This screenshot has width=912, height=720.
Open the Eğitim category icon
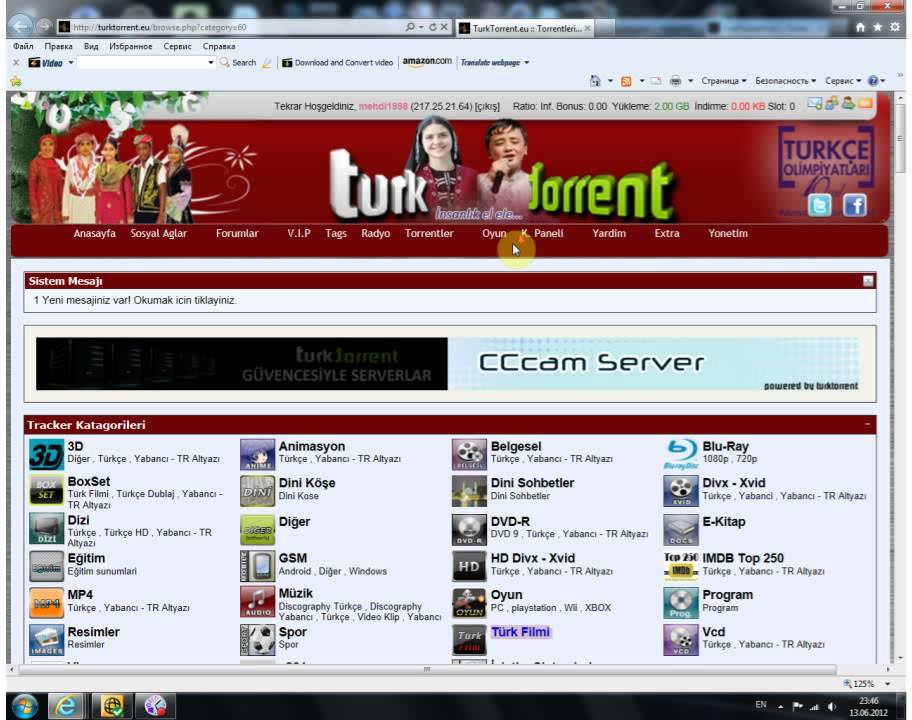47,566
